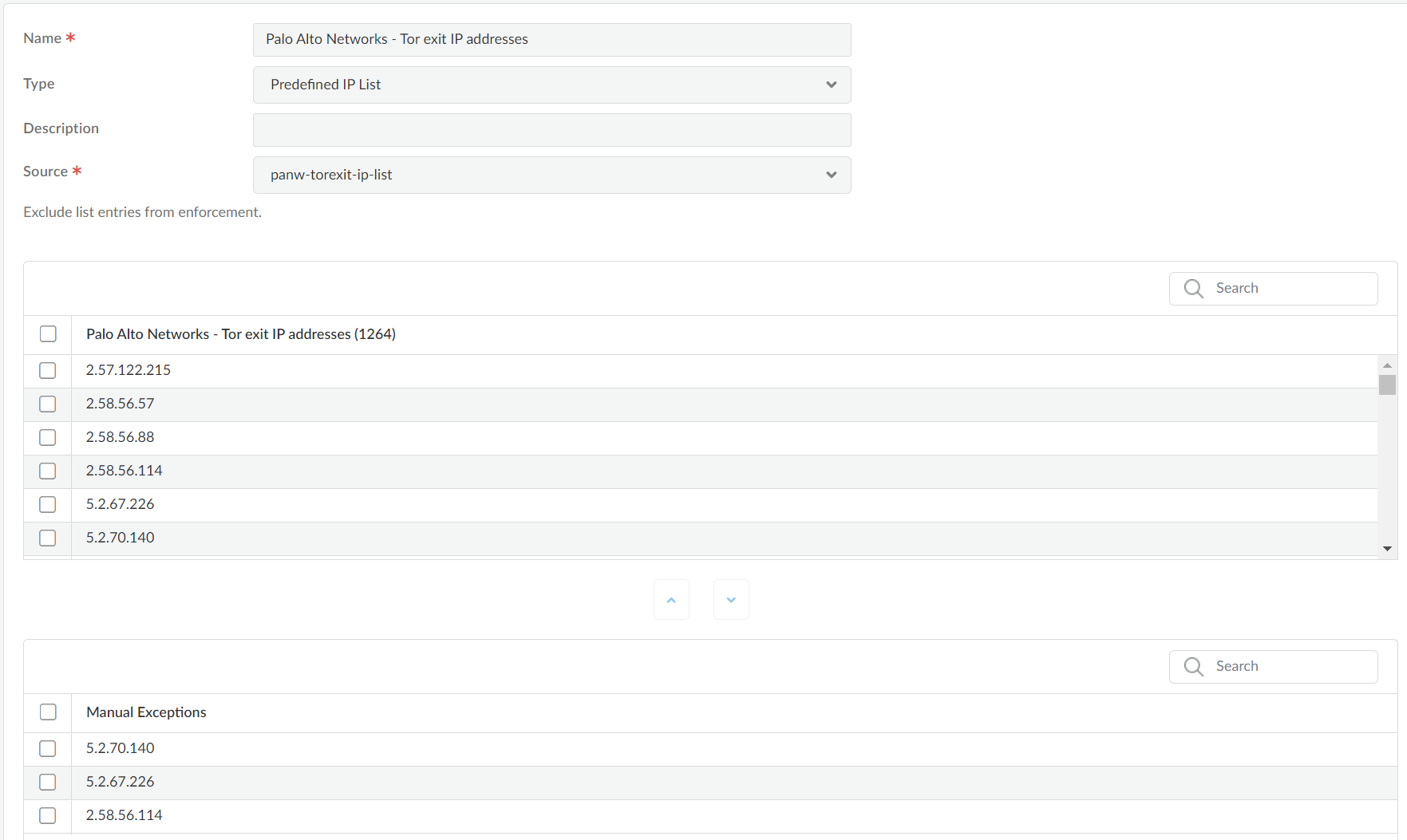Click 'Exclude list entries from enforcement.' text
Viewport: 1407px width, 840px height.
click(142, 212)
